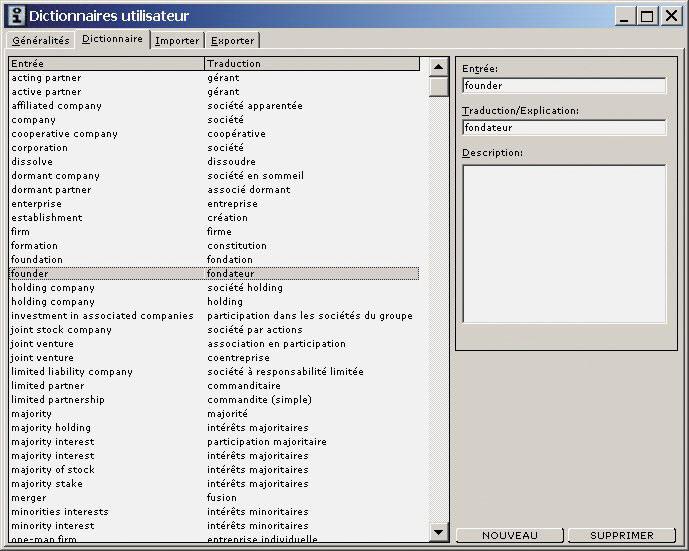The image size is (689, 551).
Task: Click translation 'fusion'
Action: point(222,498)
